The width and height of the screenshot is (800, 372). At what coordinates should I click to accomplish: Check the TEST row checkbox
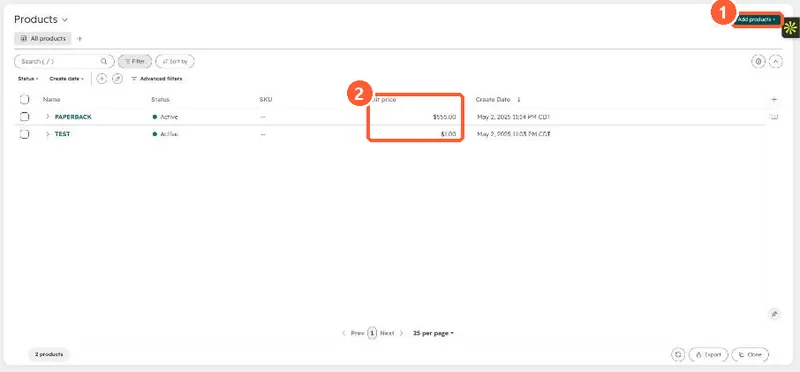(24, 134)
